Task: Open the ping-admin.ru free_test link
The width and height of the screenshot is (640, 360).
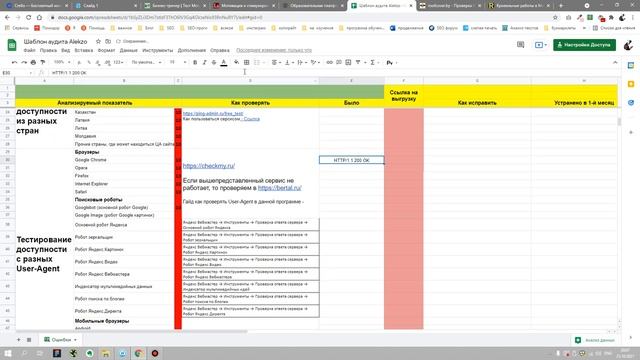Action: coord(213,113)
